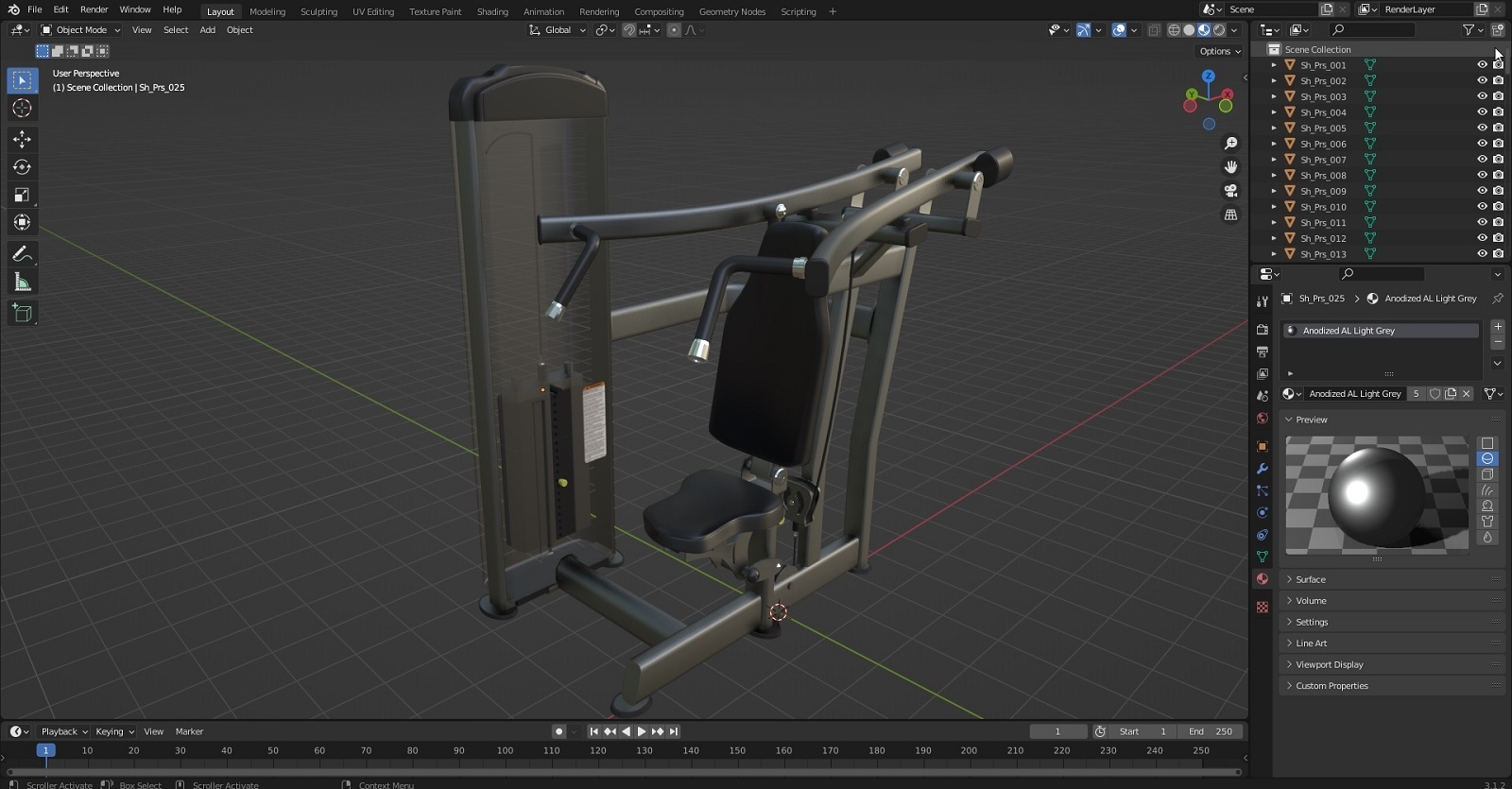This screenshot has width=1512, height=789.
Task: Select the Annotate pencil tool
Action: click(x=22, y=254)
